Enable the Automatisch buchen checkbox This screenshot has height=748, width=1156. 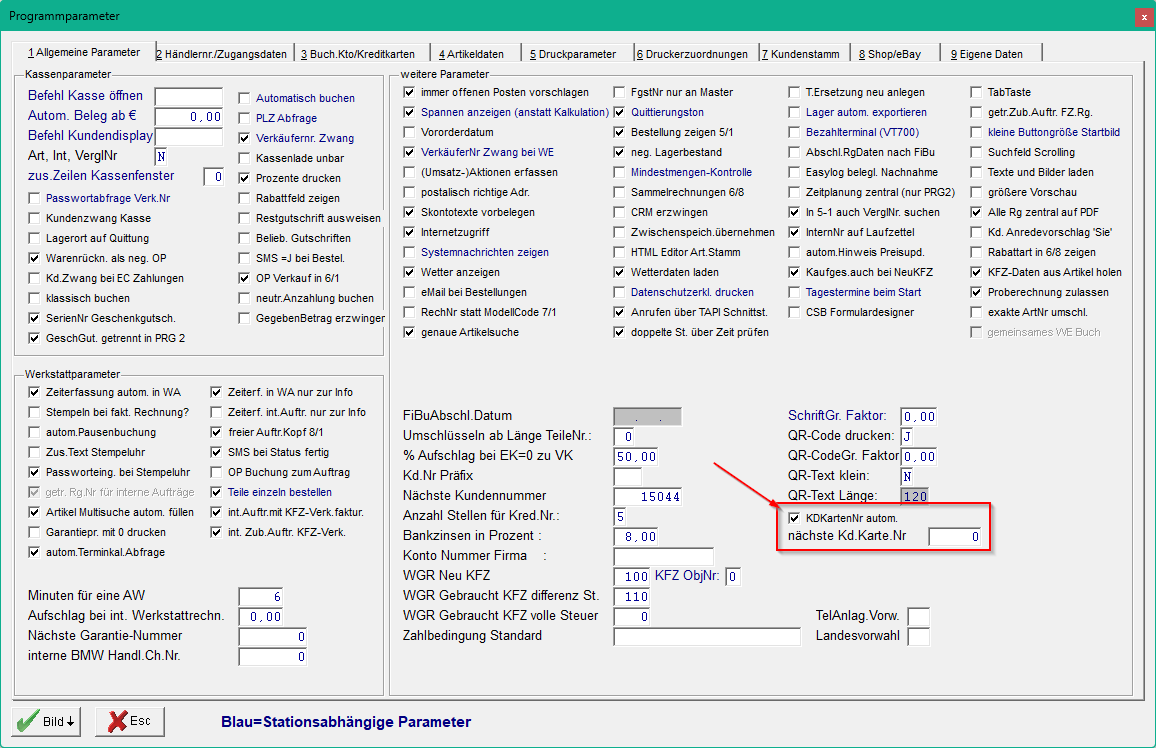(x=244, y=98)
